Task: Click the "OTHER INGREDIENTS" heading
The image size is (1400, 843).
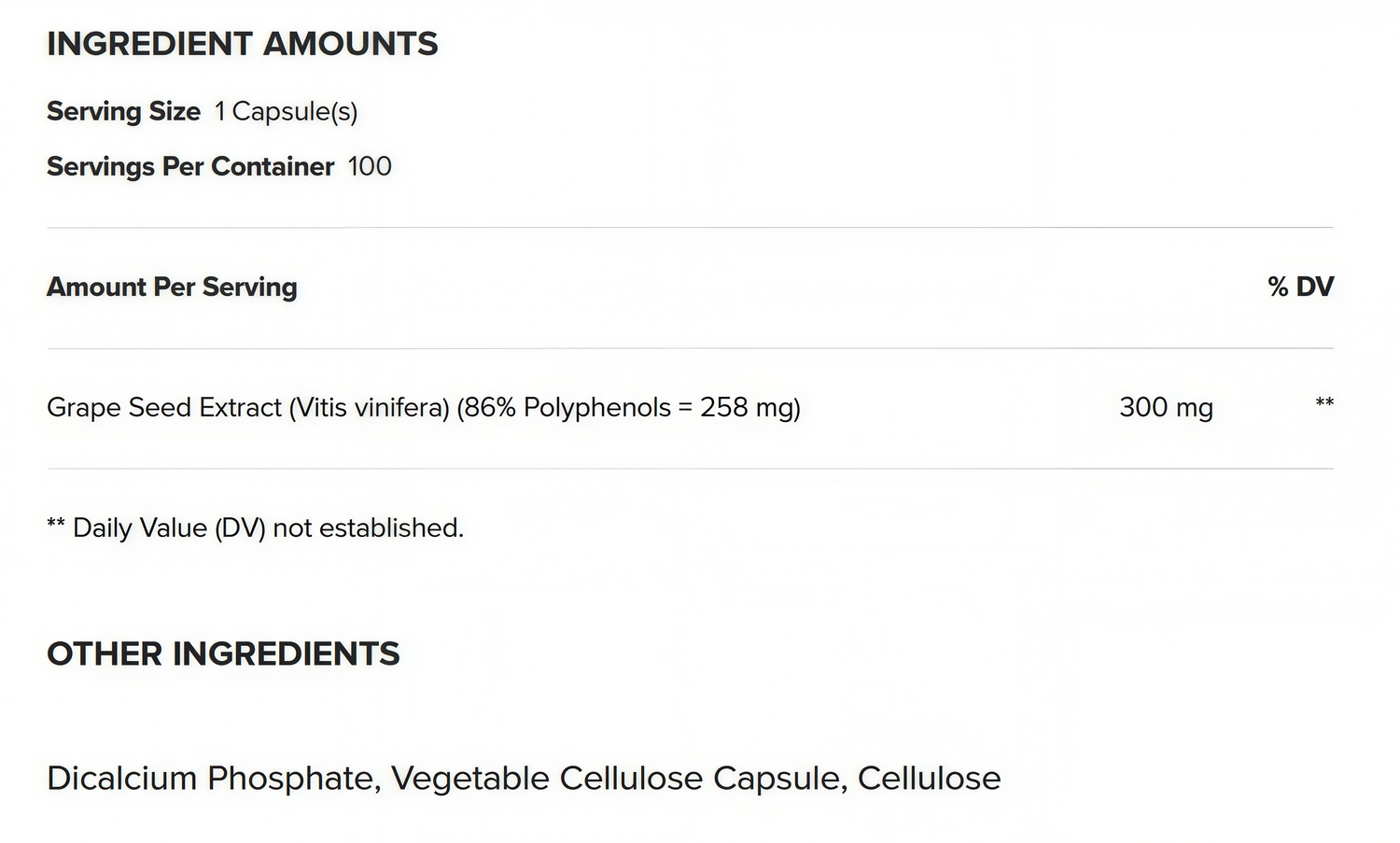Action: point(223,653)
